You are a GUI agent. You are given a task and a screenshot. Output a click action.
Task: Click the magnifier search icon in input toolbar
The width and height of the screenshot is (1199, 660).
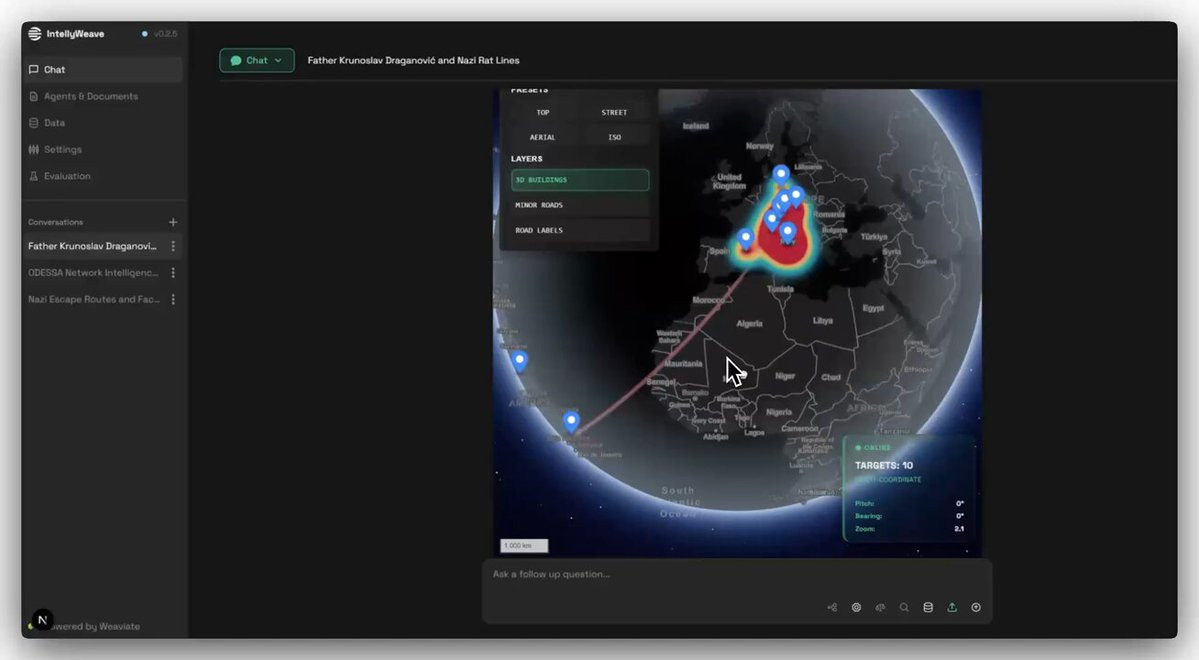904,607
